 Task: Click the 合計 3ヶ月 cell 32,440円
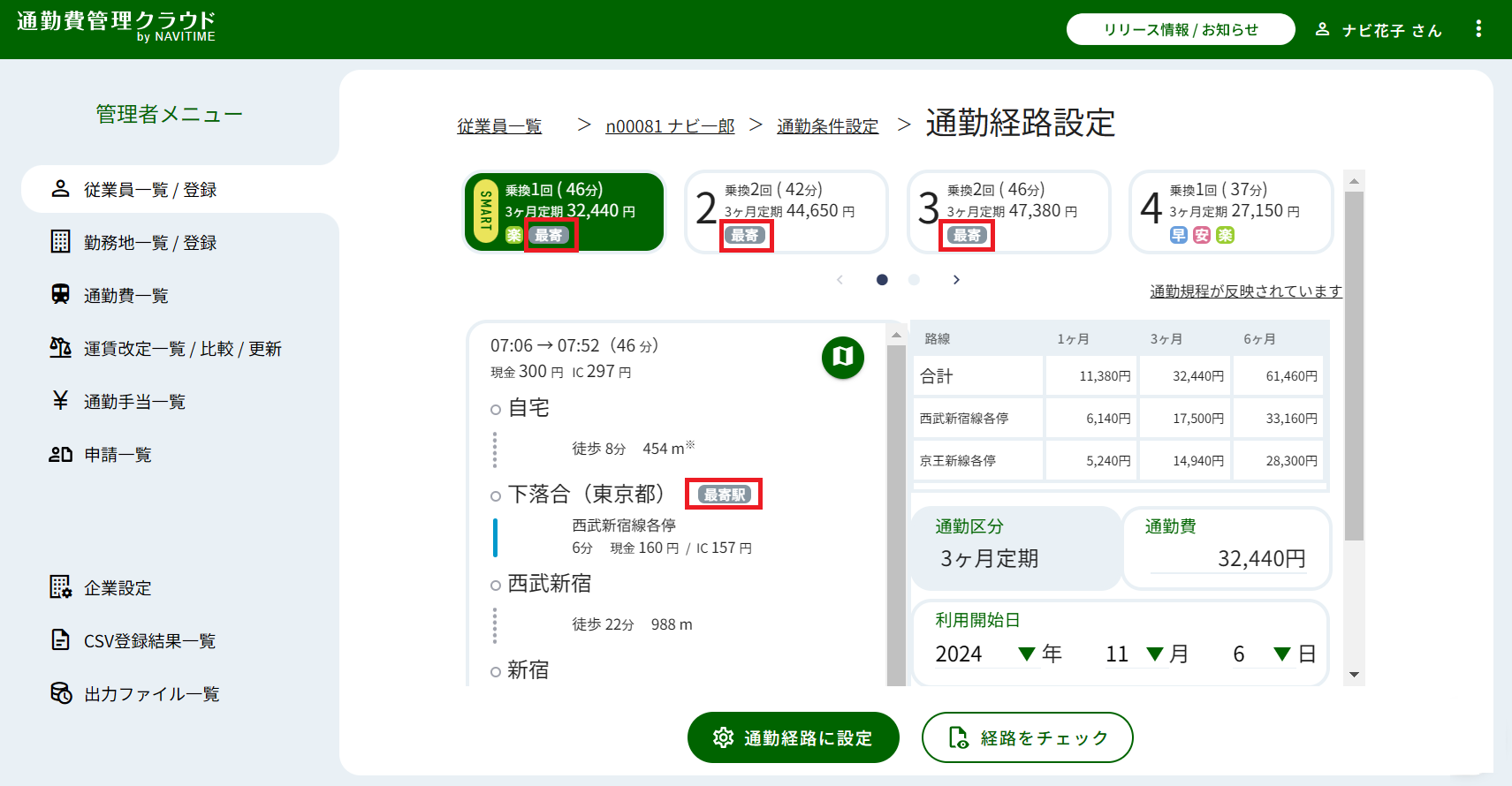(1184, 376)
